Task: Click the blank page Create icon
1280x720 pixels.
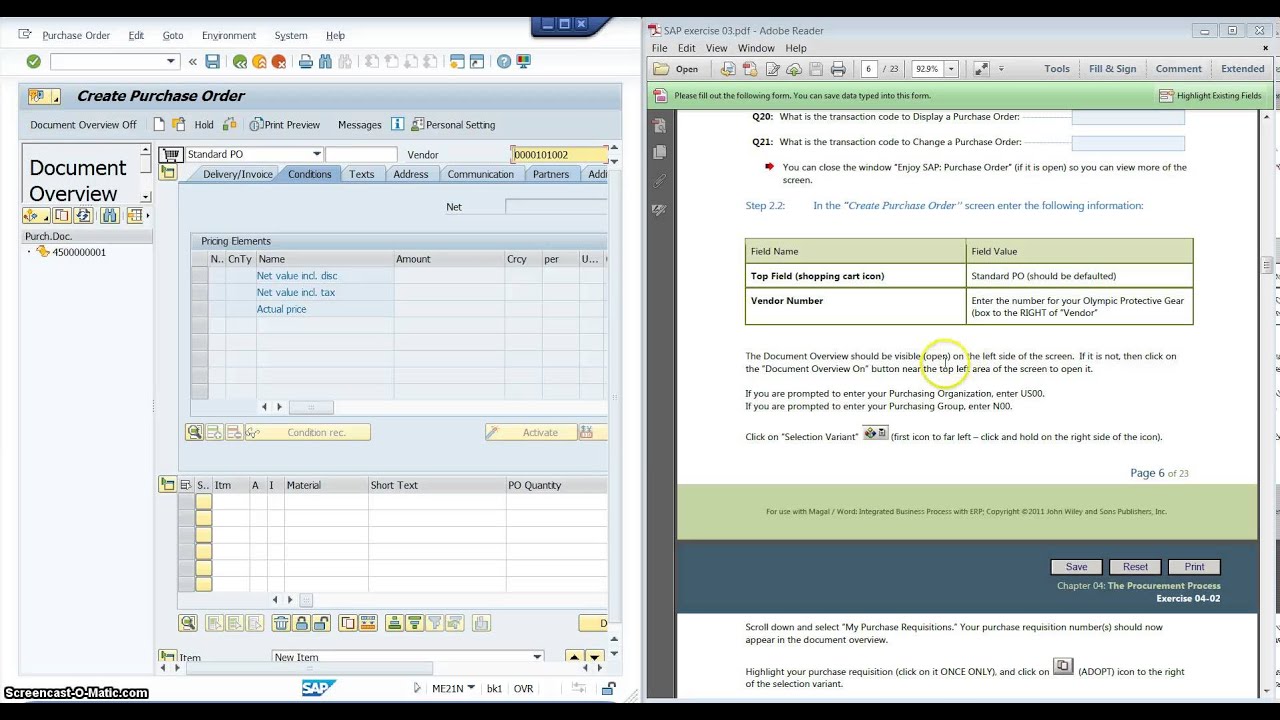Action: pos(159,125)
